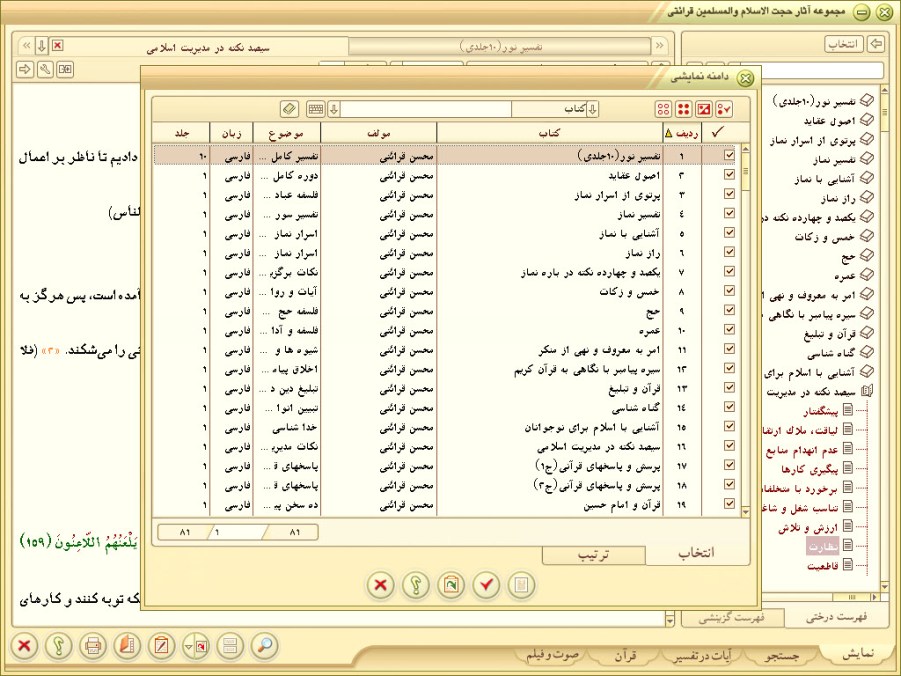Select قاطعیت in the sidebar tree

822,566
